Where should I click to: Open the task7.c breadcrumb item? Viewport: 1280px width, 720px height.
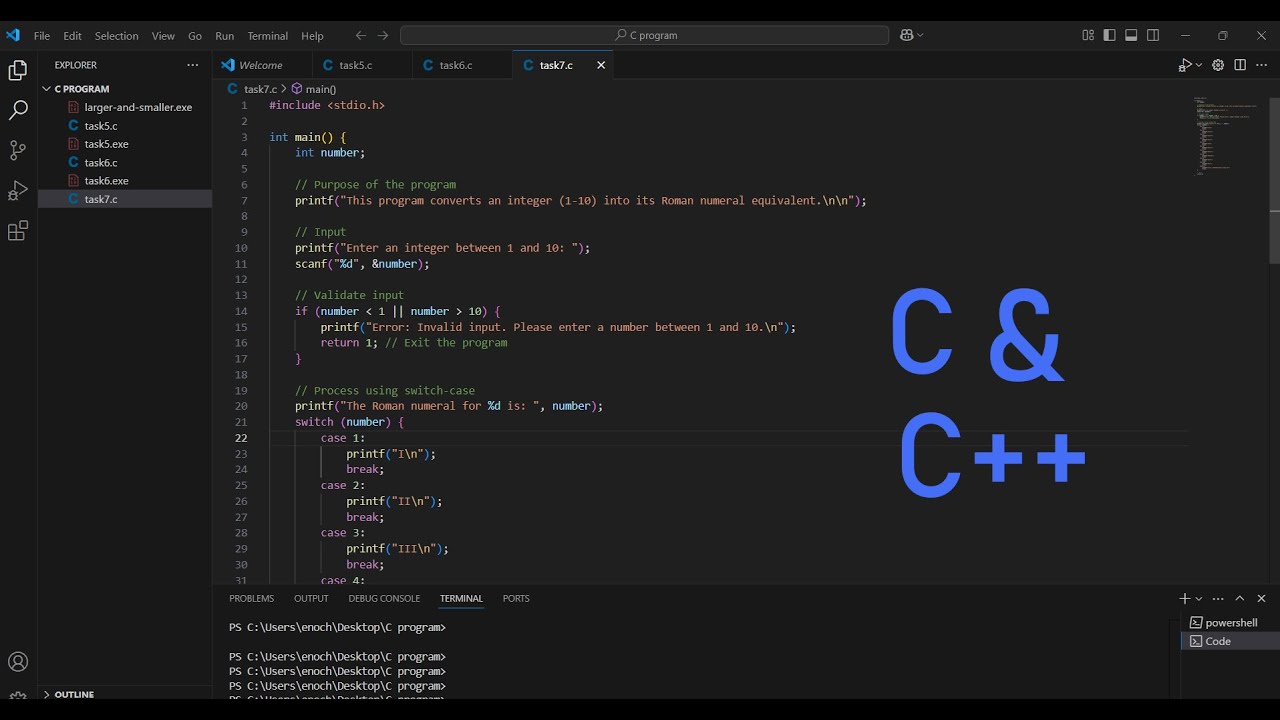pyautogui.click(x=251, y=89)
